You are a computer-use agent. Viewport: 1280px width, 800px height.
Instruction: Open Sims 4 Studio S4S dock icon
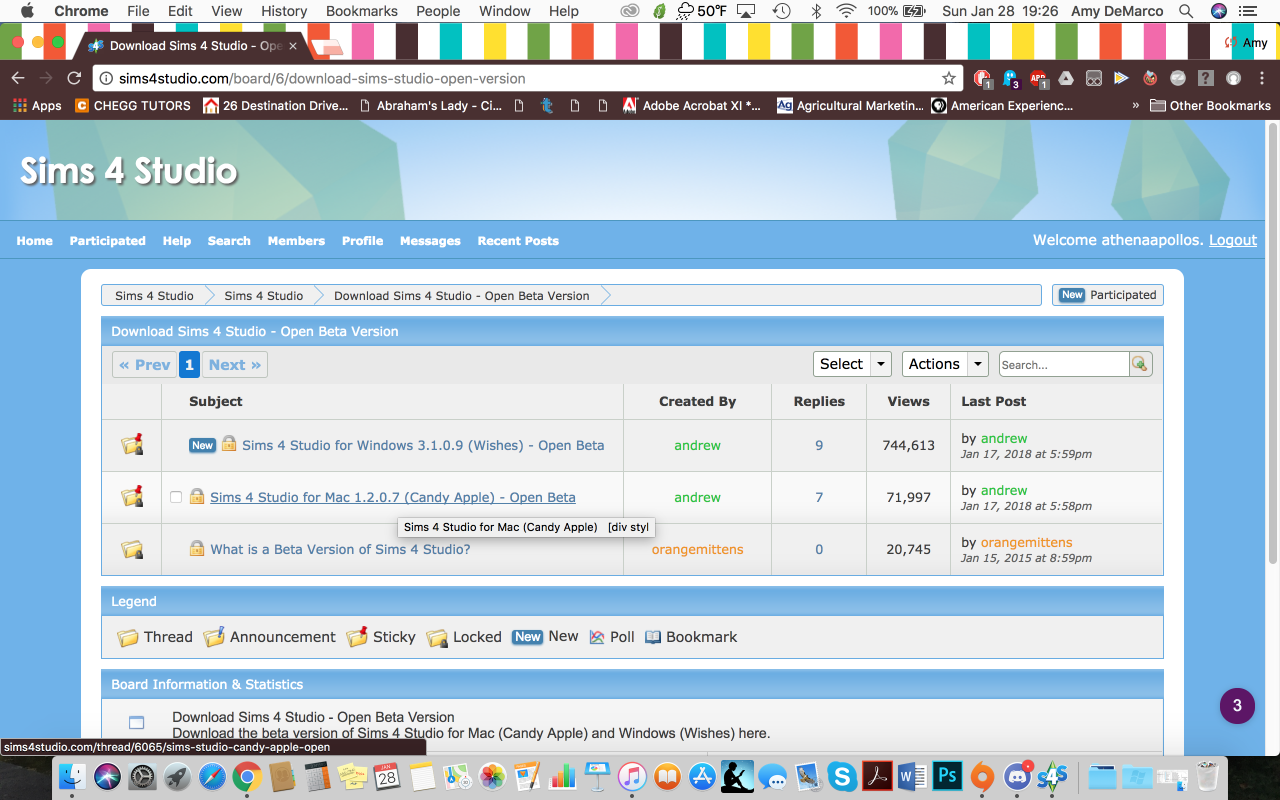[1052, 775]
